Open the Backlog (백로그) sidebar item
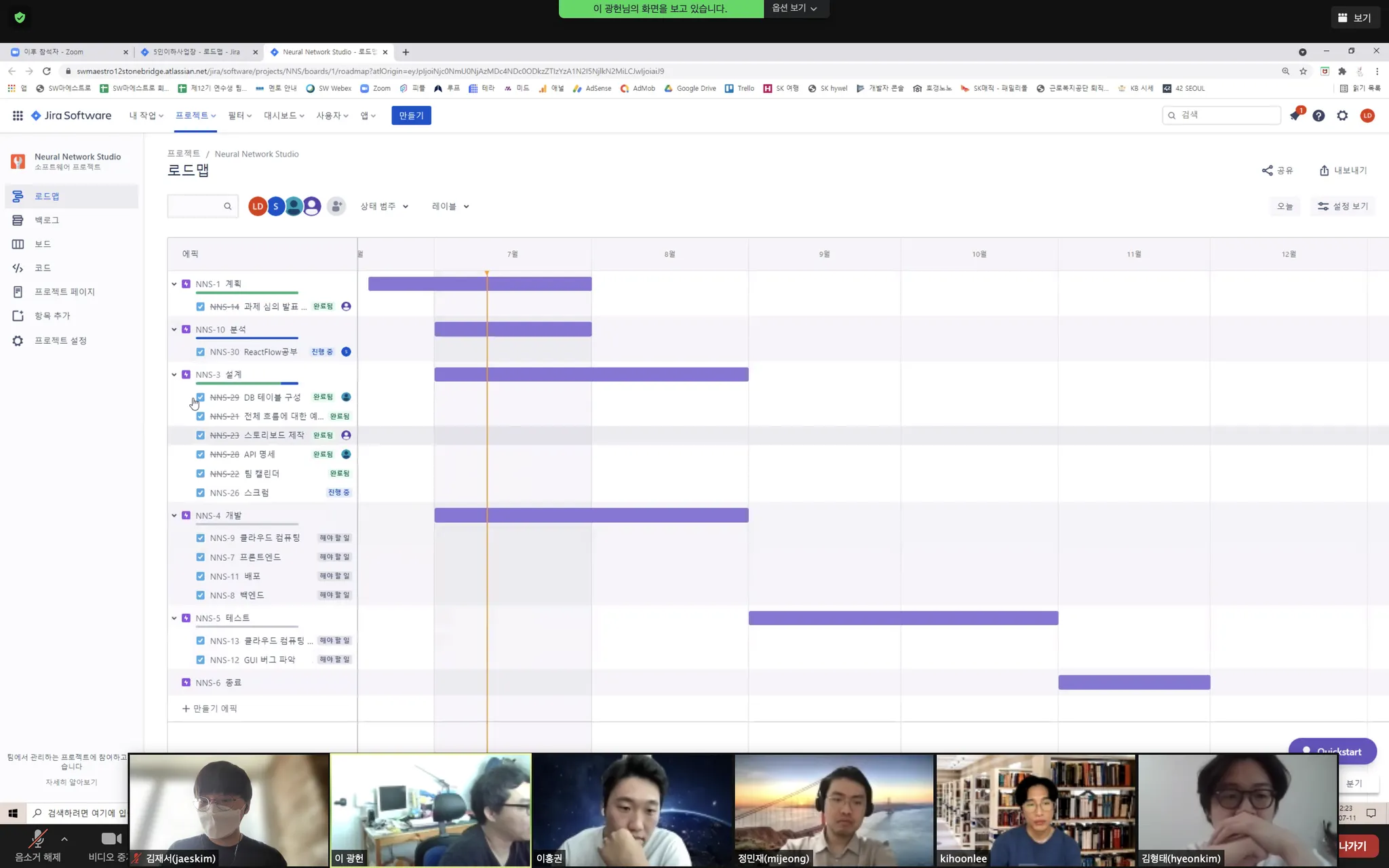Image resolution: width=1389 pixels, height=868 pixels. [47, 220]
